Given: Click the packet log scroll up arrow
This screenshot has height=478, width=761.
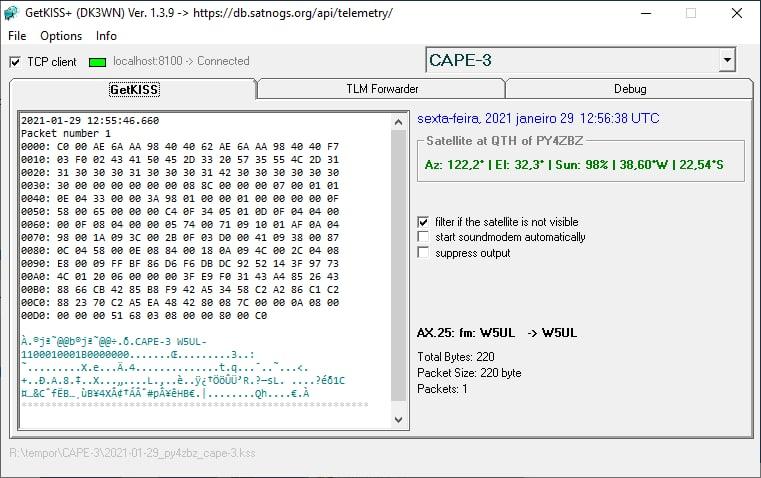Looking at the screenshot, I should click(398, 122).
